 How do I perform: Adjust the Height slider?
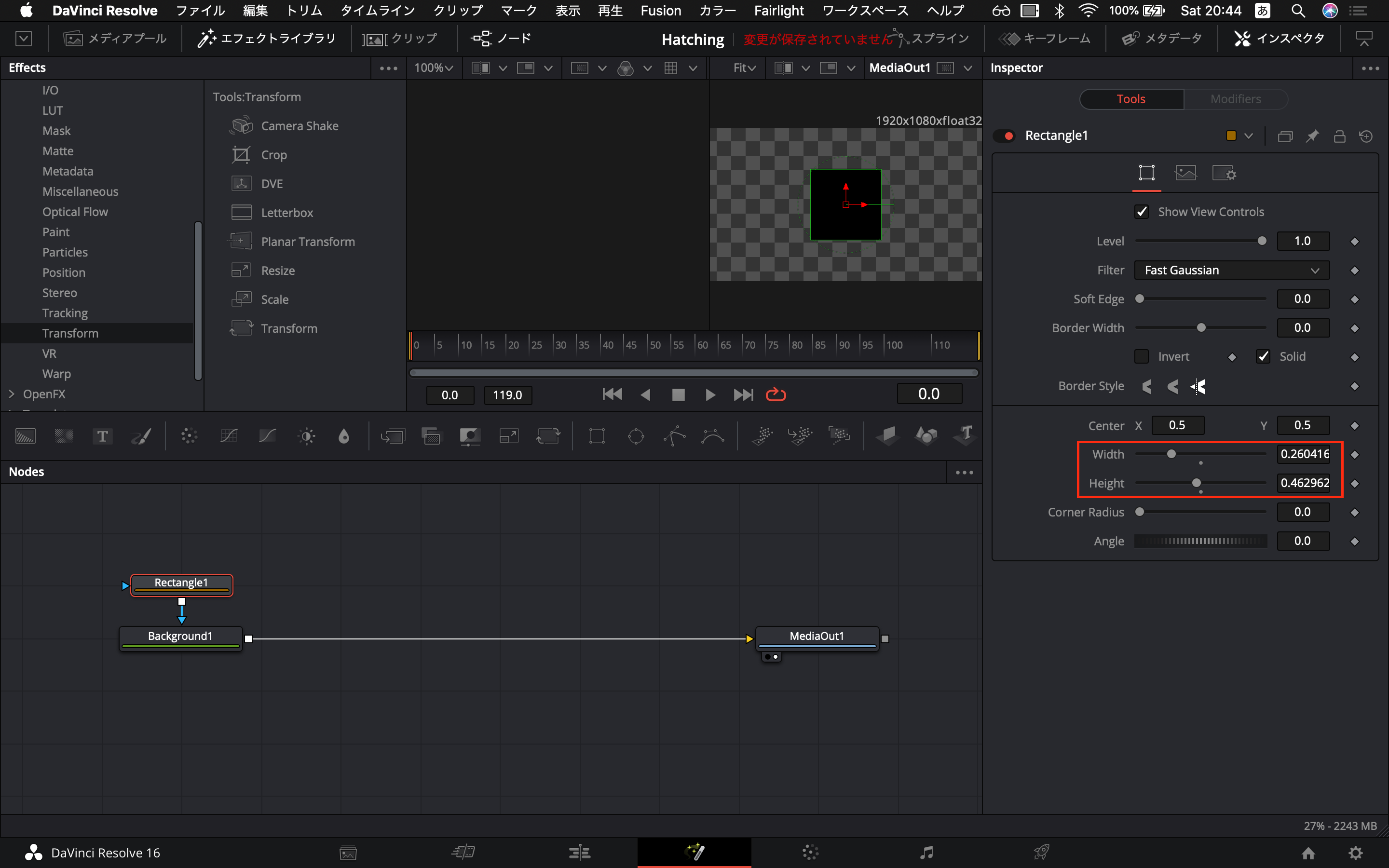click(x=1201, y=483)
